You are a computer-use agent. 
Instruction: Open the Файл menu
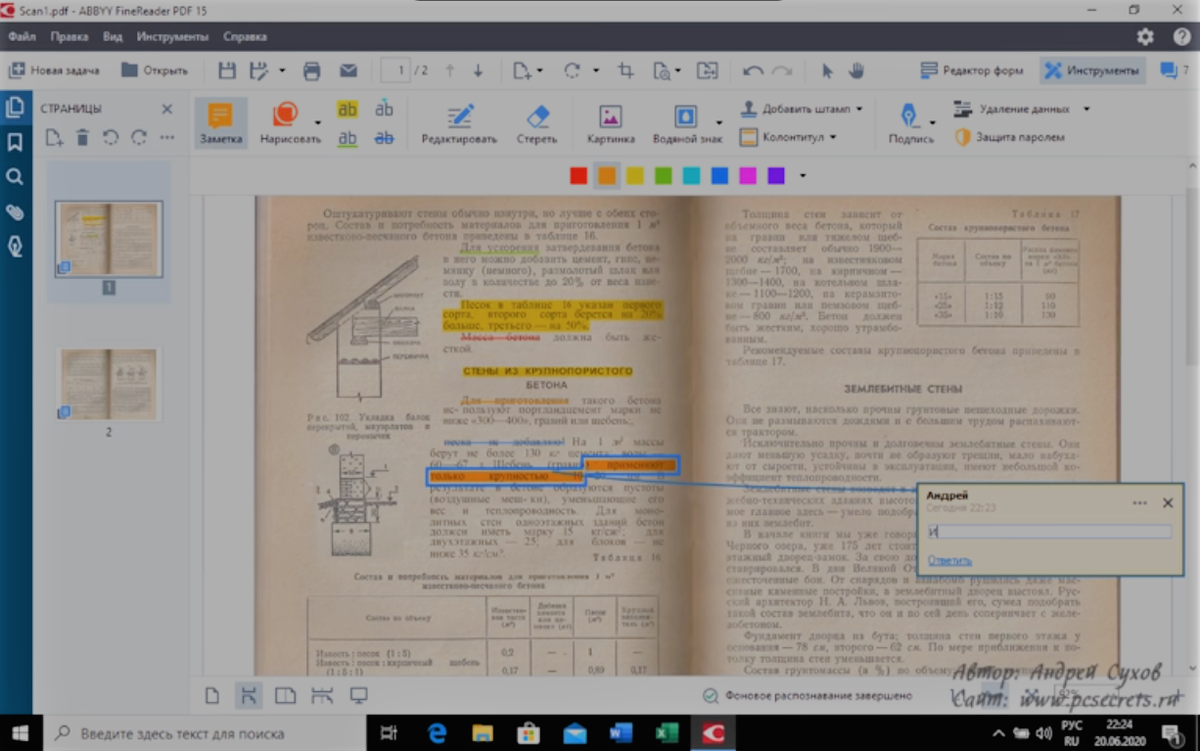click(22, 36)
